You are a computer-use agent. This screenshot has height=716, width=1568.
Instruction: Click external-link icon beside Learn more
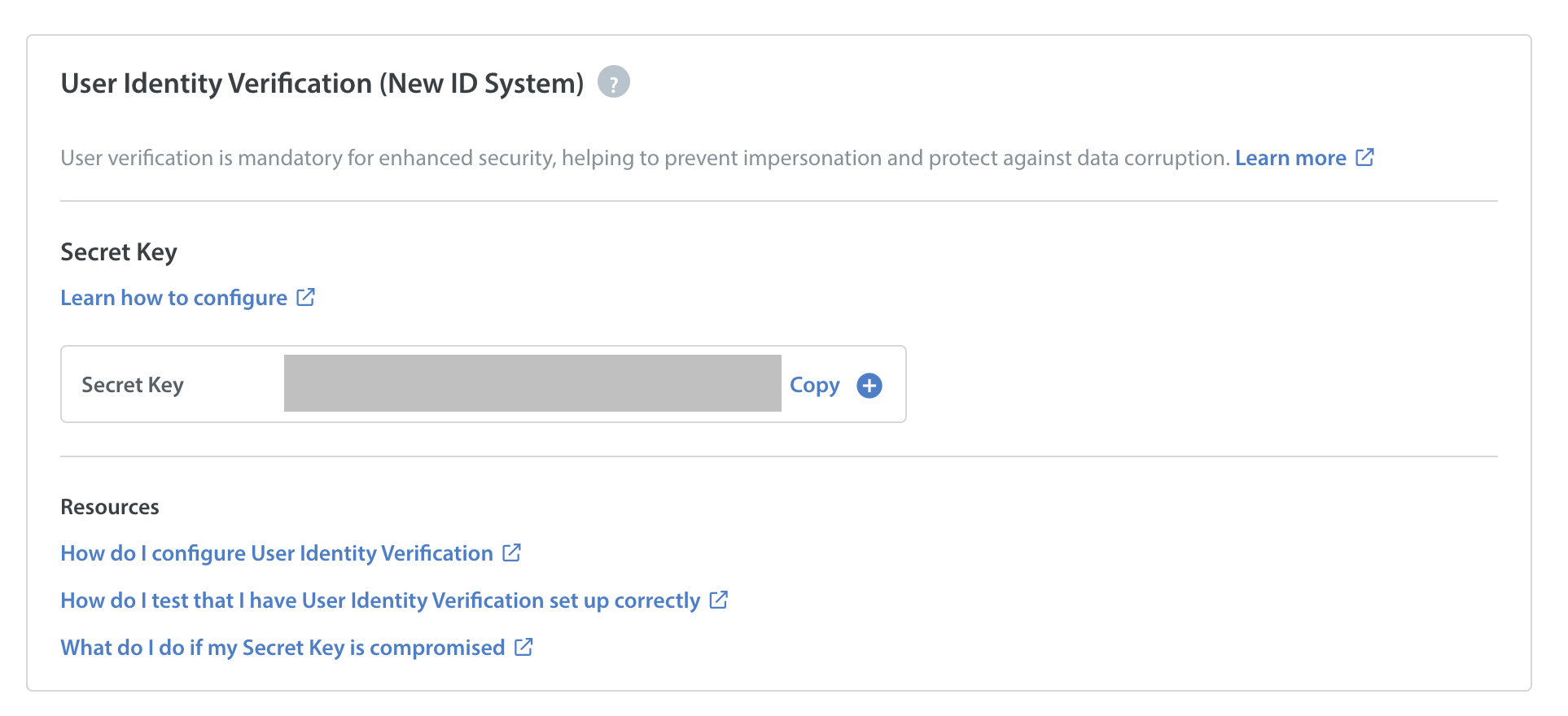tap(1364, 157)
